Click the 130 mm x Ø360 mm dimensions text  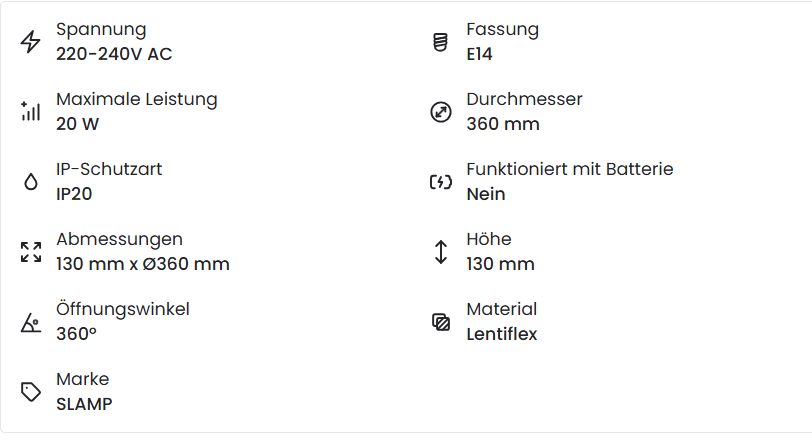[x=143, y=264]
